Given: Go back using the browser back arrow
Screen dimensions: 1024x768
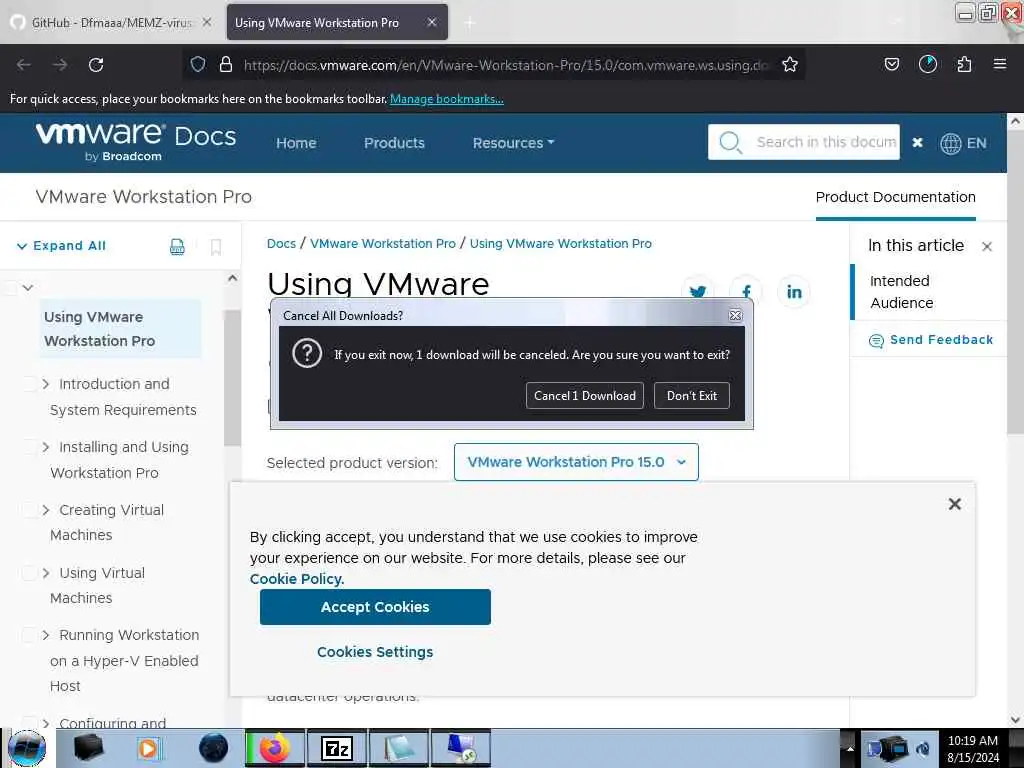Looking at the screenshot, I should coord(24,65).
